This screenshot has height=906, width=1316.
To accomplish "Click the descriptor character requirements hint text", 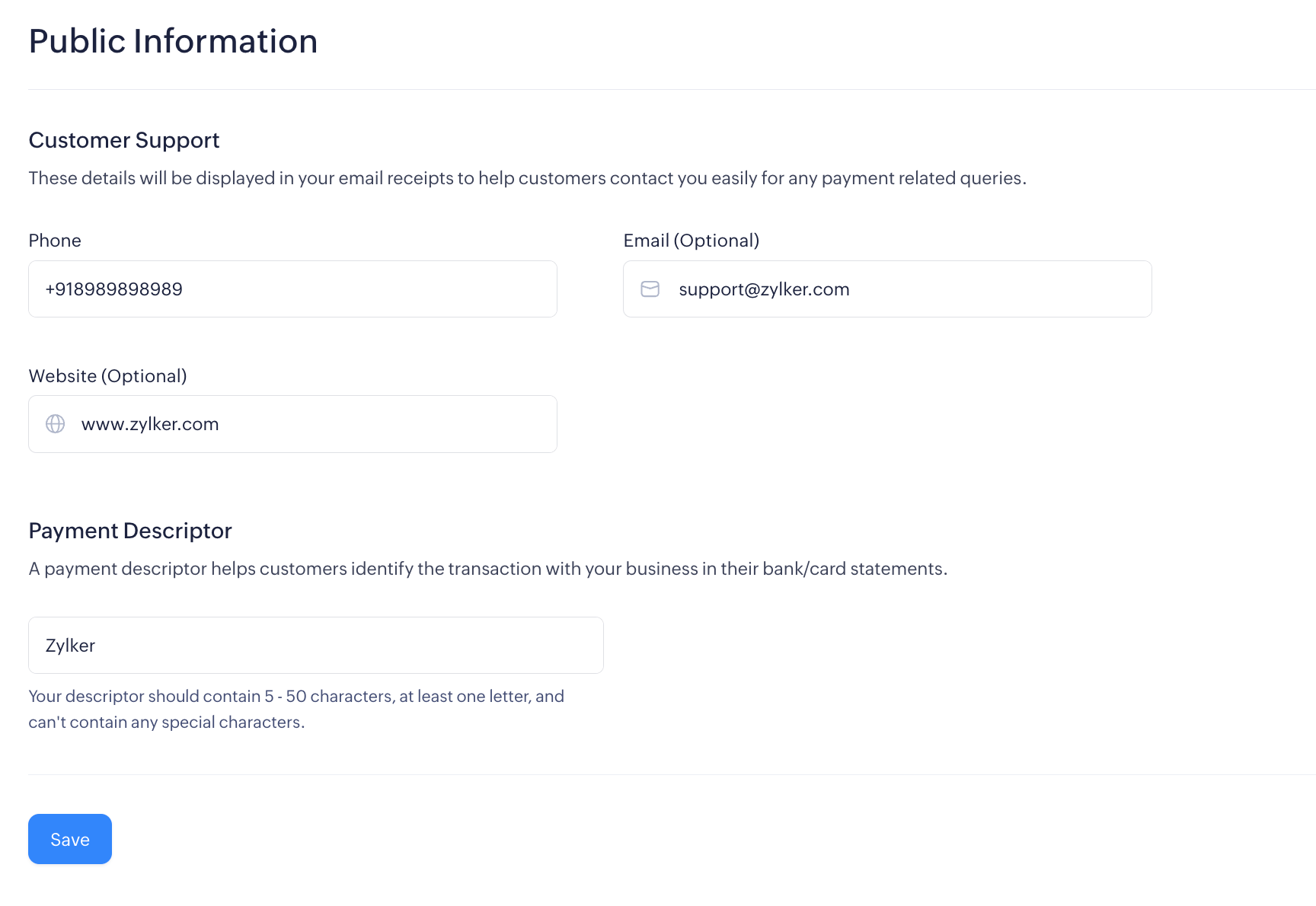I will pyautogui.click(x=296, y=709).
